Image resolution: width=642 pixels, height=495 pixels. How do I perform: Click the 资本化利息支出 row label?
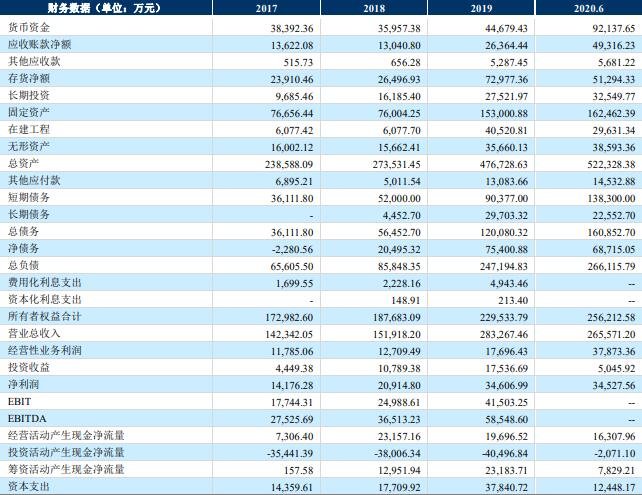[x=45, y=299]
